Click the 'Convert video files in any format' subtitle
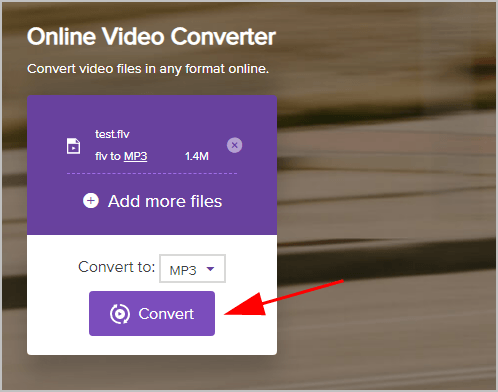The width and height of the screenshot is (498, 392). click(148, 69)
